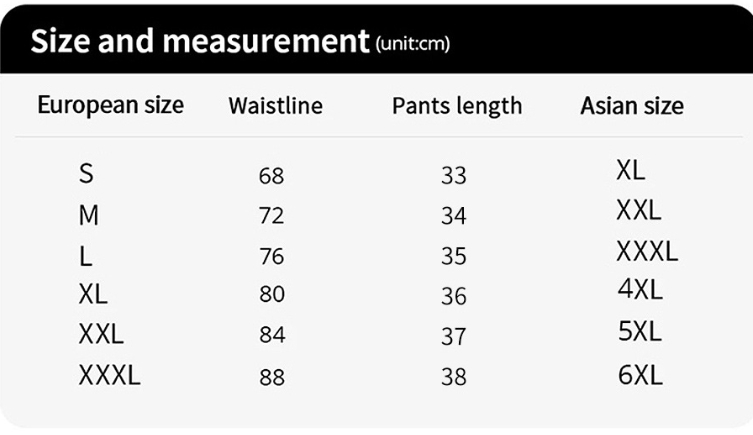This screenshot has width=753, height=435.
Task: Click waistline value 76
Action: click(x=271, y=256)
